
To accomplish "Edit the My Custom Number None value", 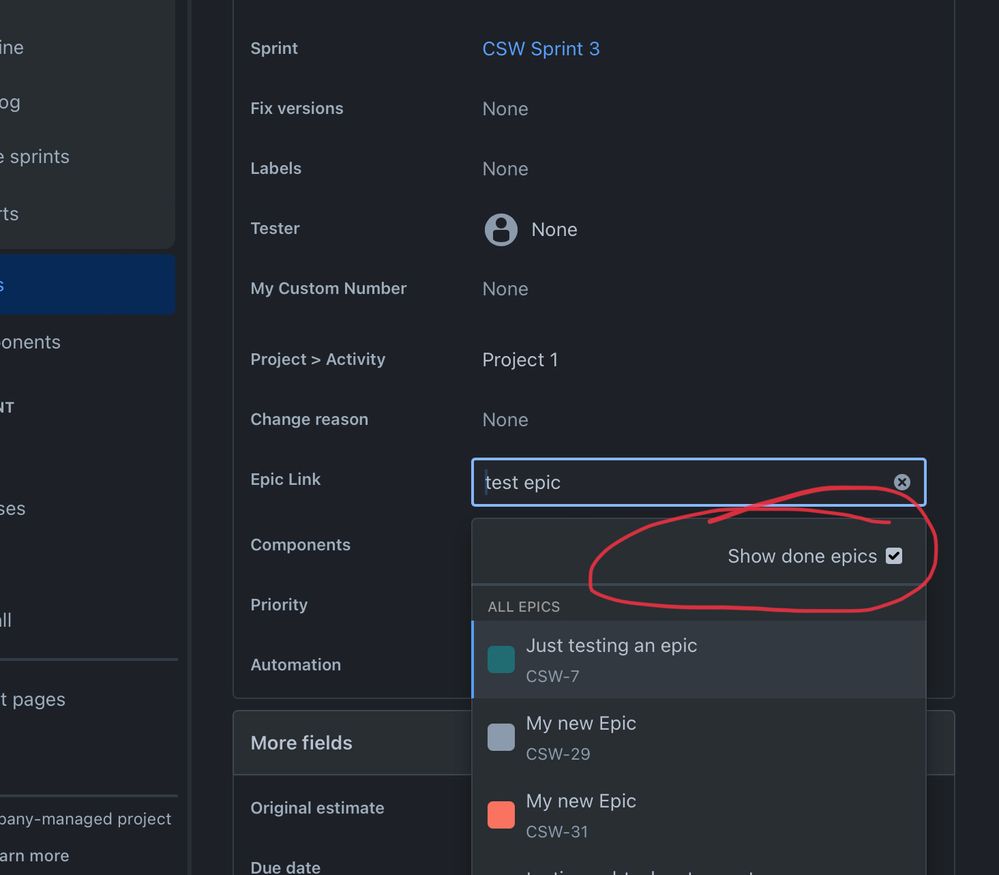I will click(505, 289).
